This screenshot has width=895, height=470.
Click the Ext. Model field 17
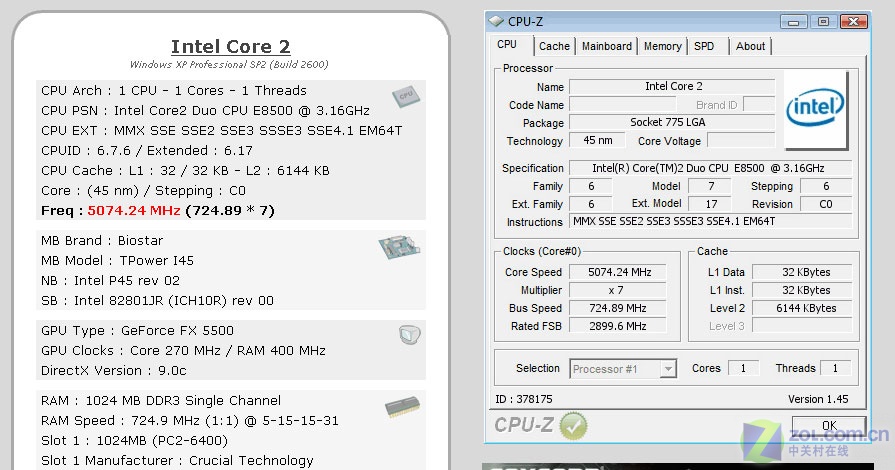tap(709, 204)
